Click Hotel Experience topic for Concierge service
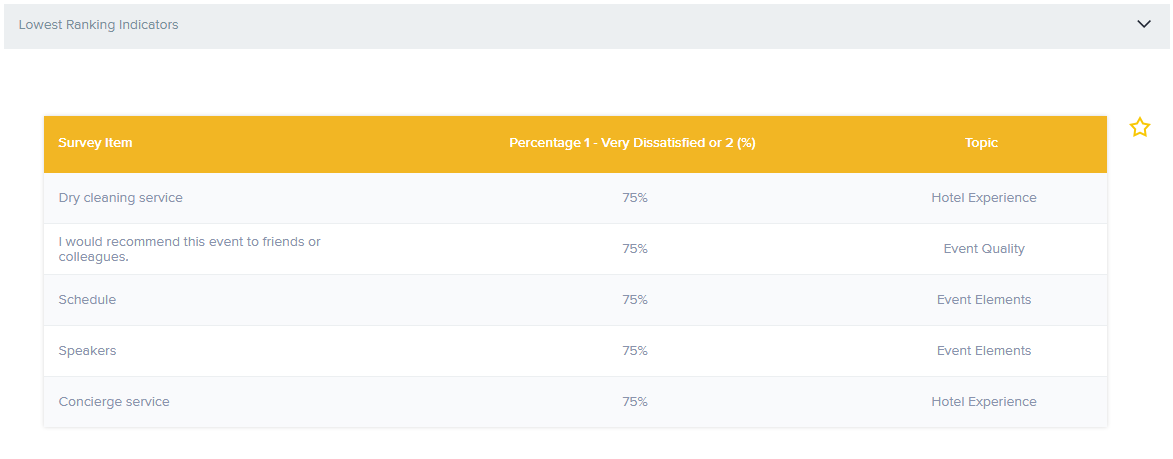Viewport: 1173px width, 459px height. coord(983,402)
